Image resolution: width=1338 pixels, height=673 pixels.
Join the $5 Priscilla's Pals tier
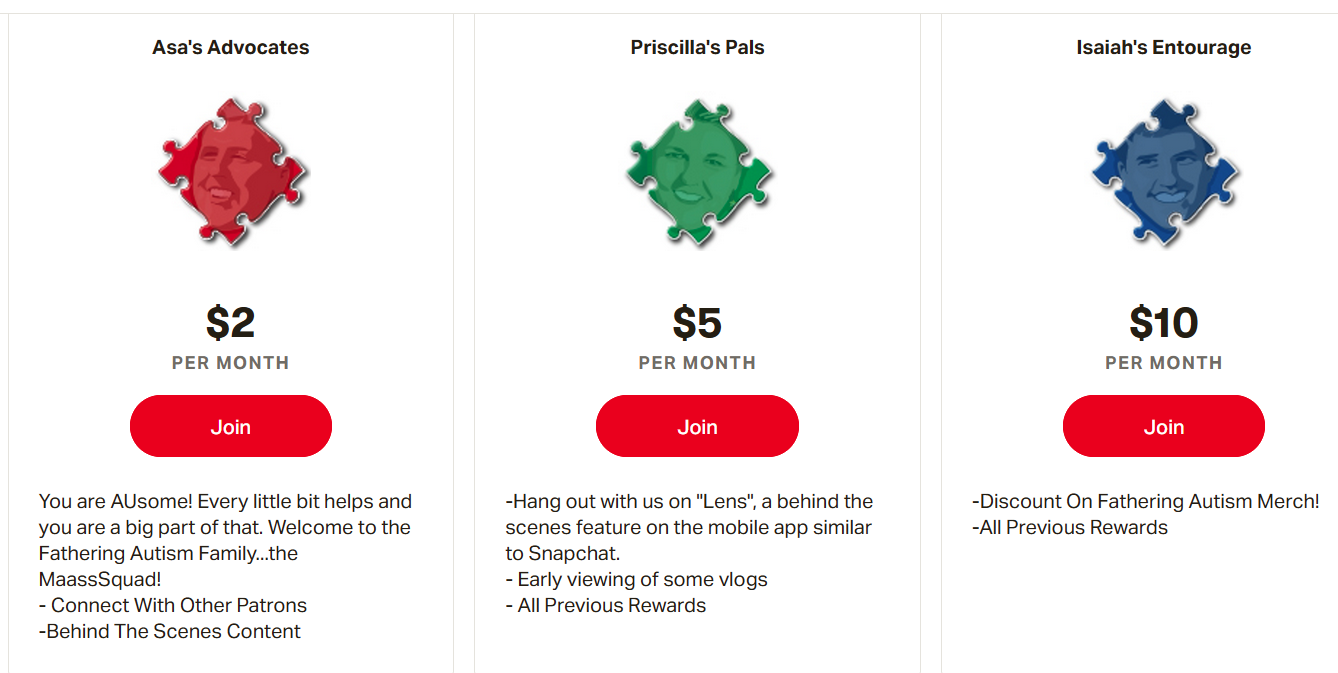(x=697, y=426)
